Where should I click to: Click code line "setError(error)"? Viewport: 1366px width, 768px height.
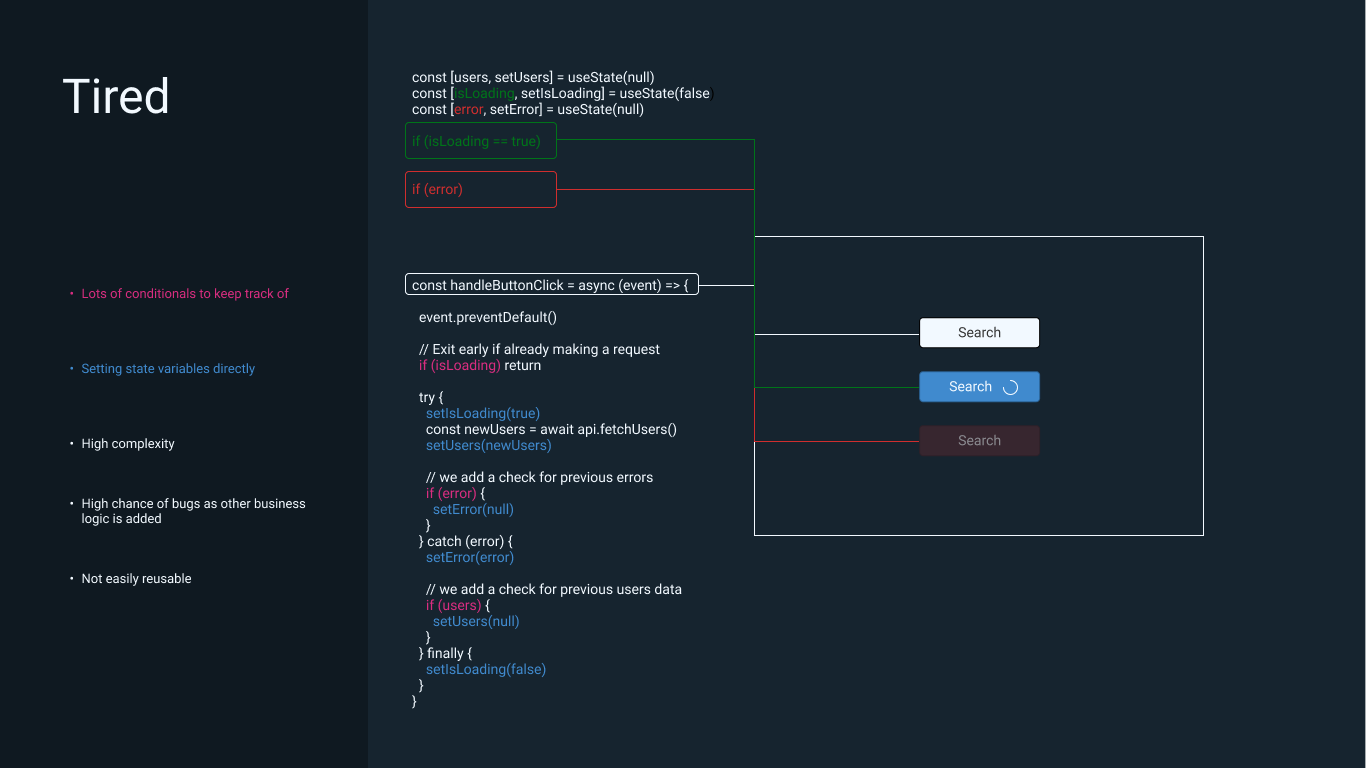point(470,557)
